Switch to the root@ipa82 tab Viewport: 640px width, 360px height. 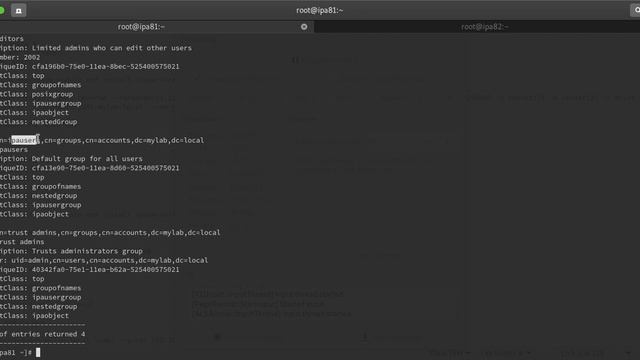click(484, 27)
